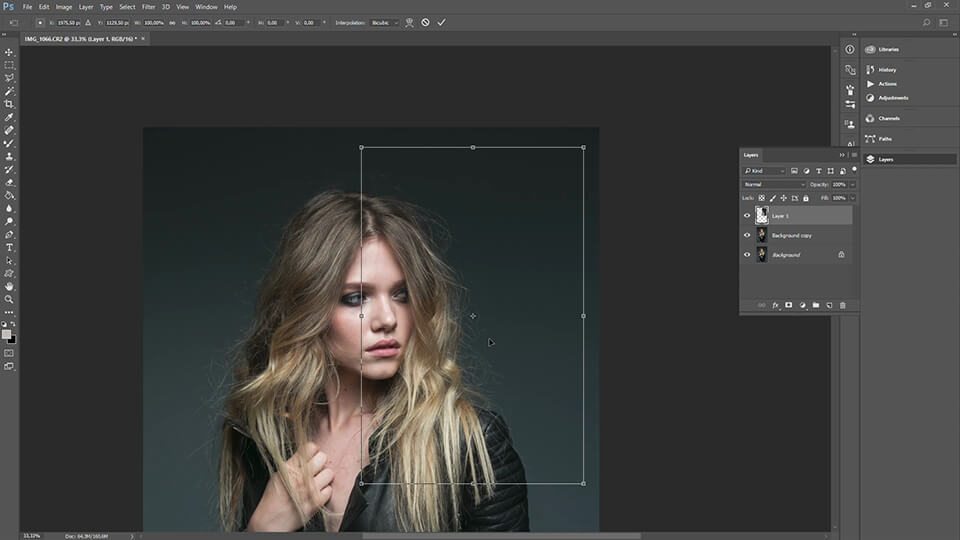Image resolution: width=960 pixels, height=540 pixels.
Task: Select the Clone Stamp tool
Action: [9, 156]
